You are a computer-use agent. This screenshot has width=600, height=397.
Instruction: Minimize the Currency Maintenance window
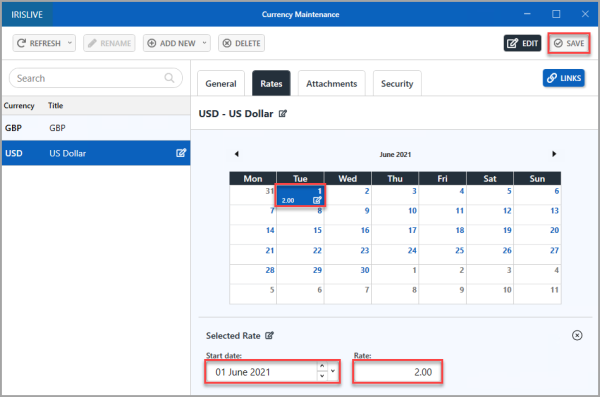(527, 14)
